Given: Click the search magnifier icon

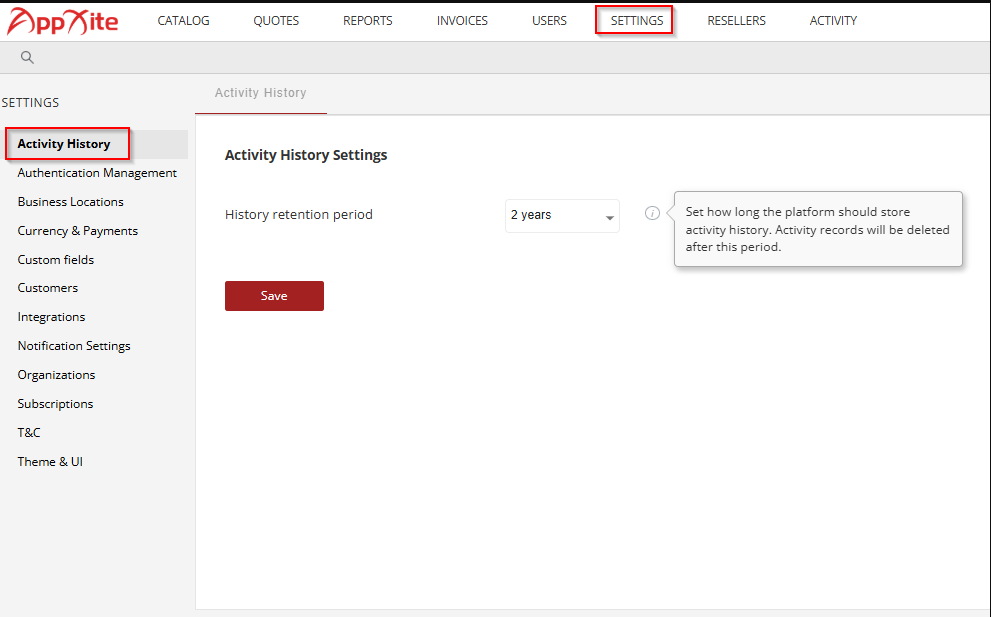Looking at the screenshot, I should pos(27,58).
